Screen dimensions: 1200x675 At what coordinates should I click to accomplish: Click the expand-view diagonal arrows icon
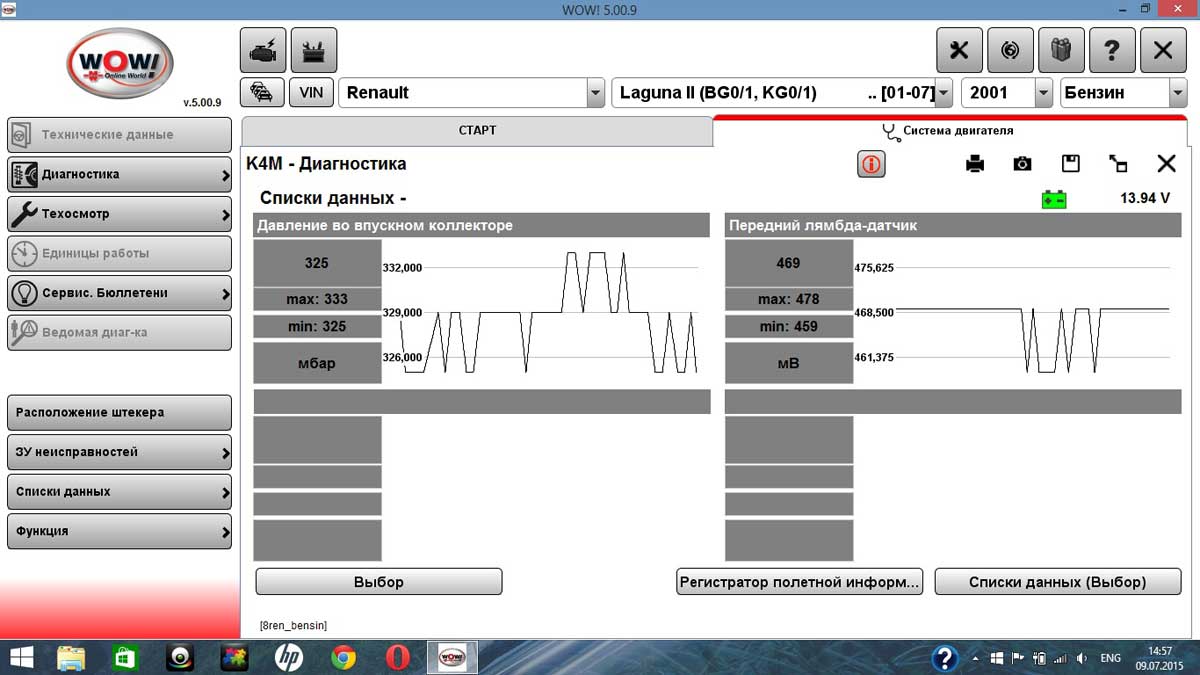tap(1118, 164)
